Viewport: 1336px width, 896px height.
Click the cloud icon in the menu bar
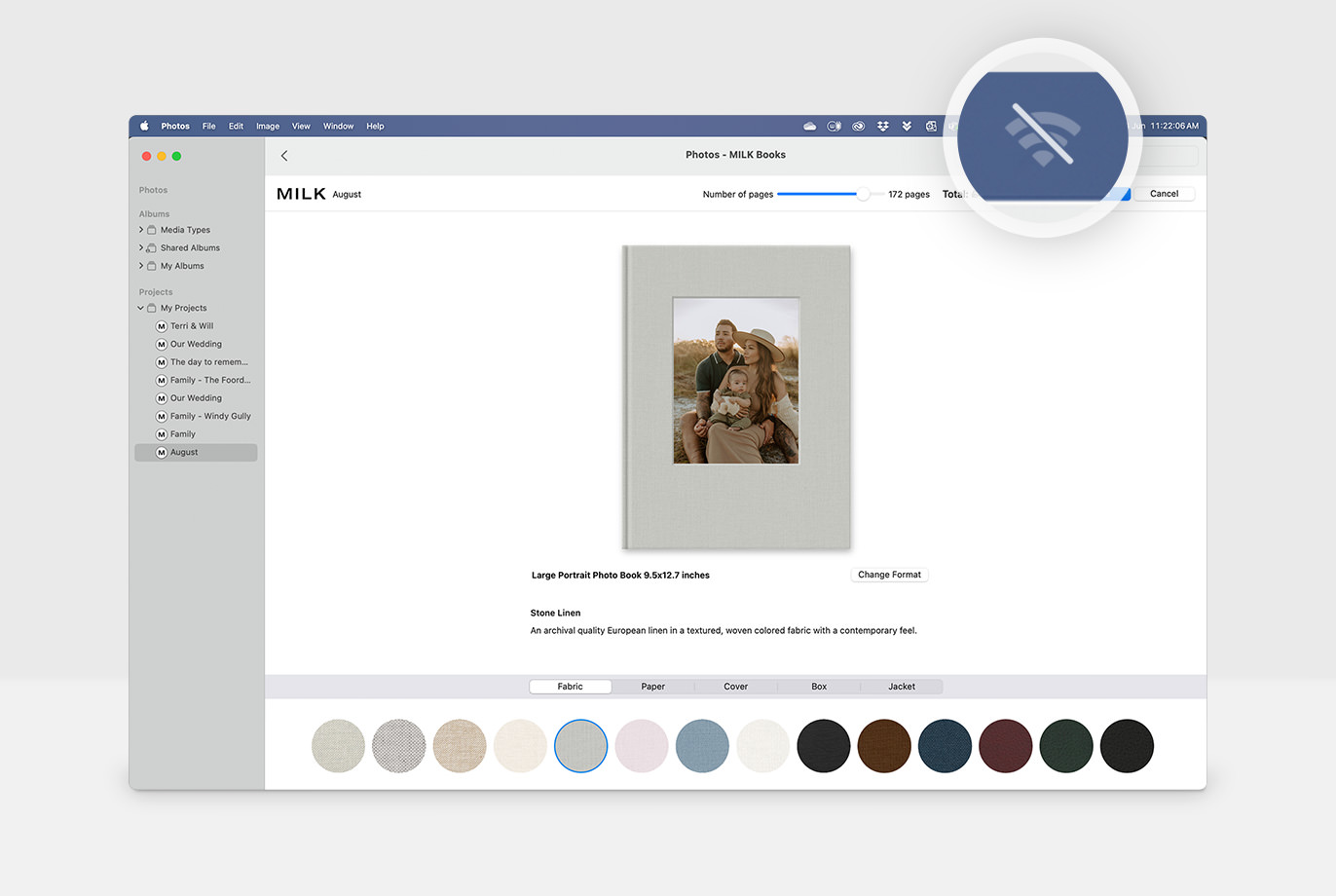pyautogui.click(x=809, y=126)
